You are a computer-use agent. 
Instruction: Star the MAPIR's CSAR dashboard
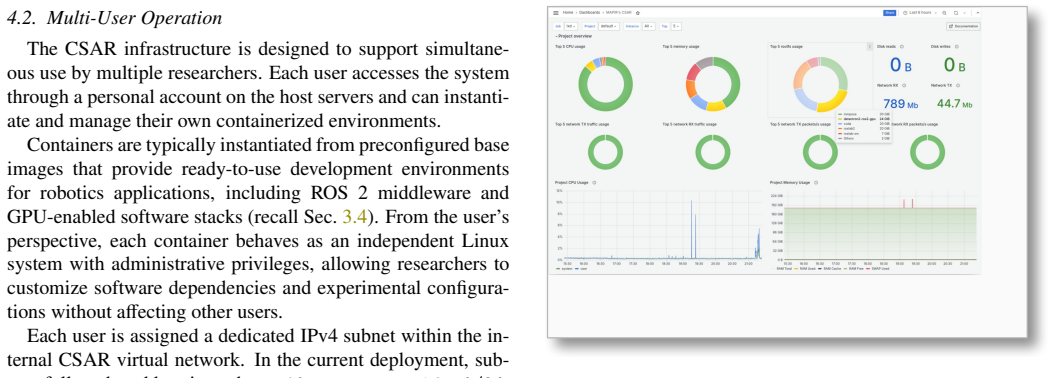[x=638, y=13]
